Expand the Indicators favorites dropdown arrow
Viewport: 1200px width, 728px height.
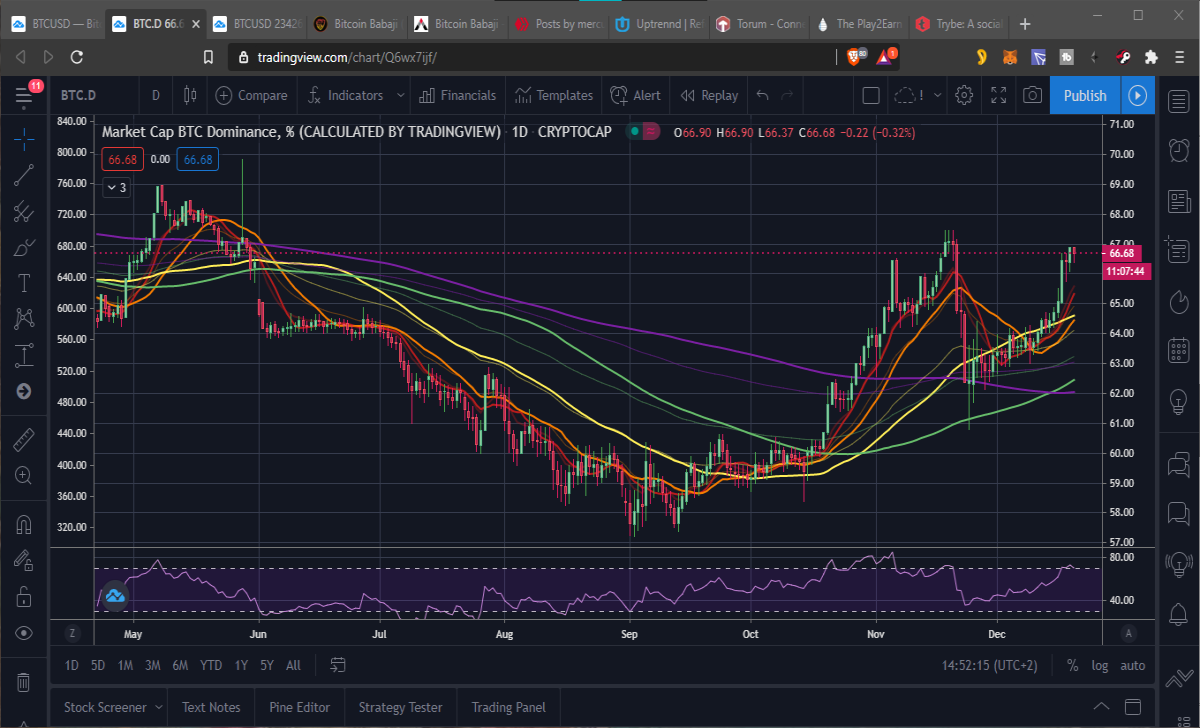[400, 95]
